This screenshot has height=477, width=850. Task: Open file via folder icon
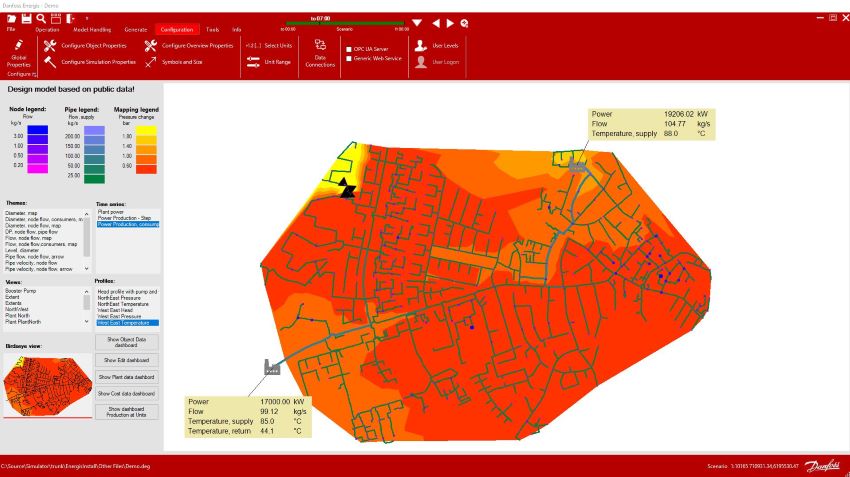(11, 18)
